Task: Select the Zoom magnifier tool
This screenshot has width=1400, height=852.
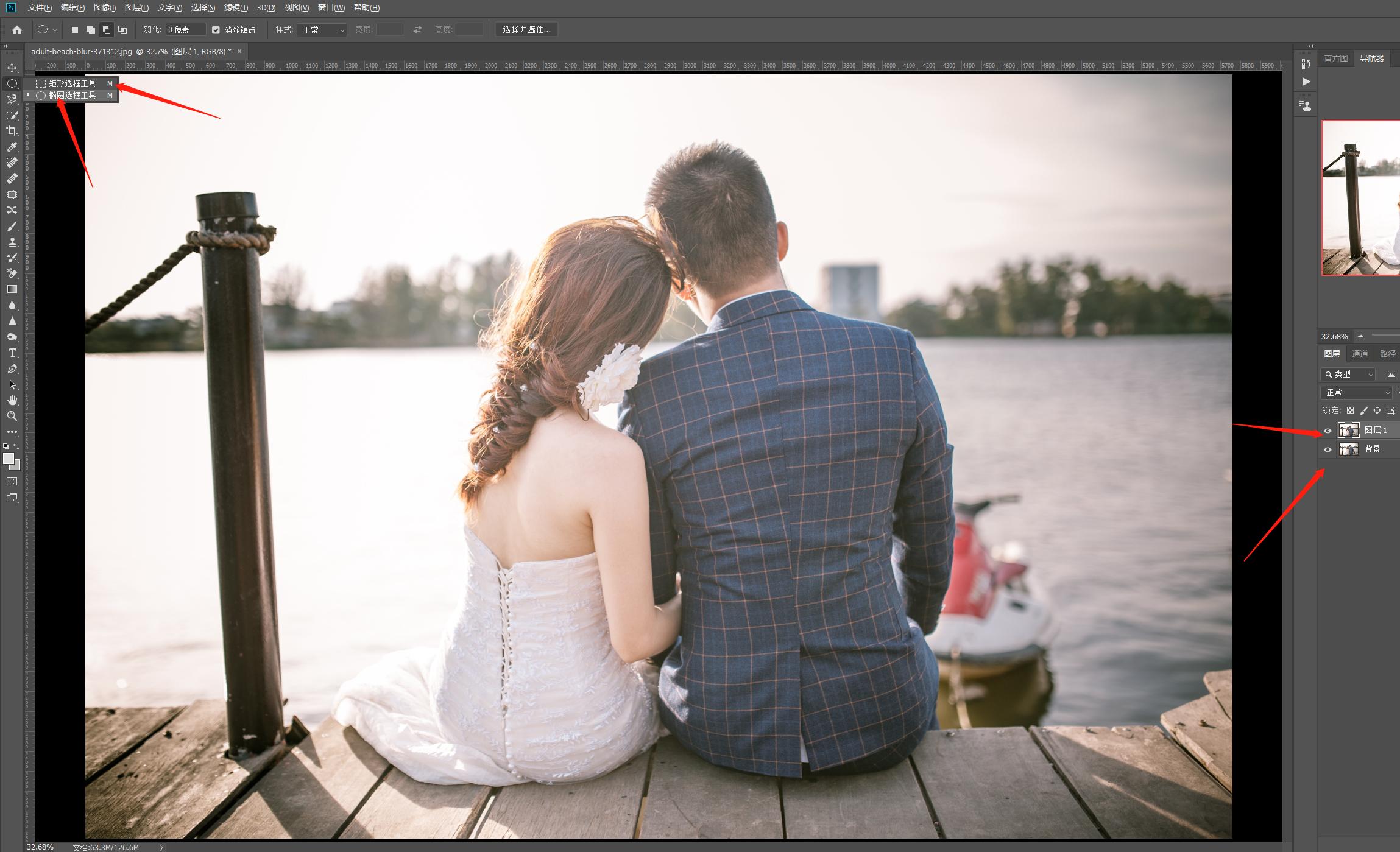Action: 12,416
